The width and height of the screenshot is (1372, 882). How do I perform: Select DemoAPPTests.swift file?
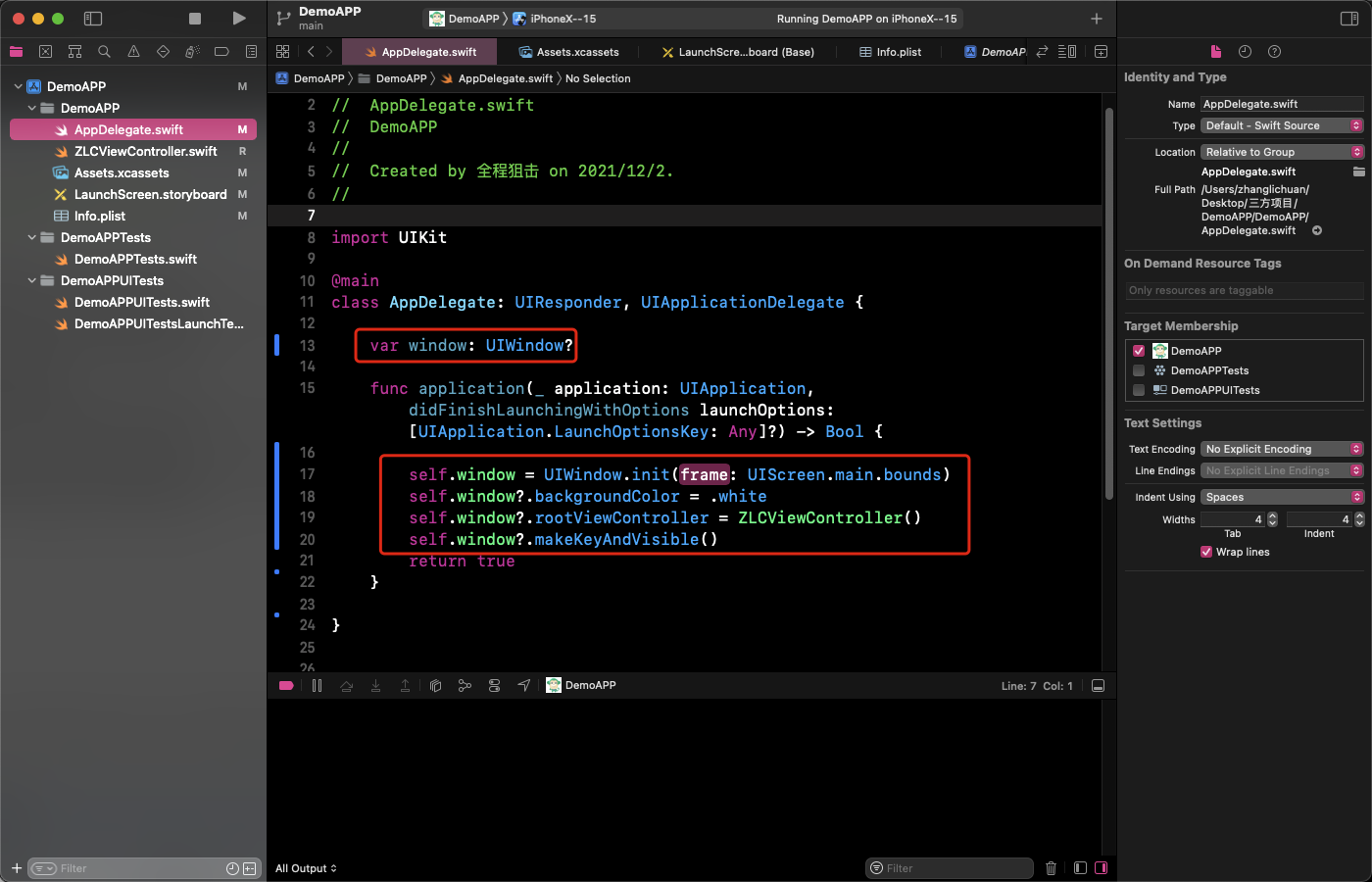click(133, 259)
